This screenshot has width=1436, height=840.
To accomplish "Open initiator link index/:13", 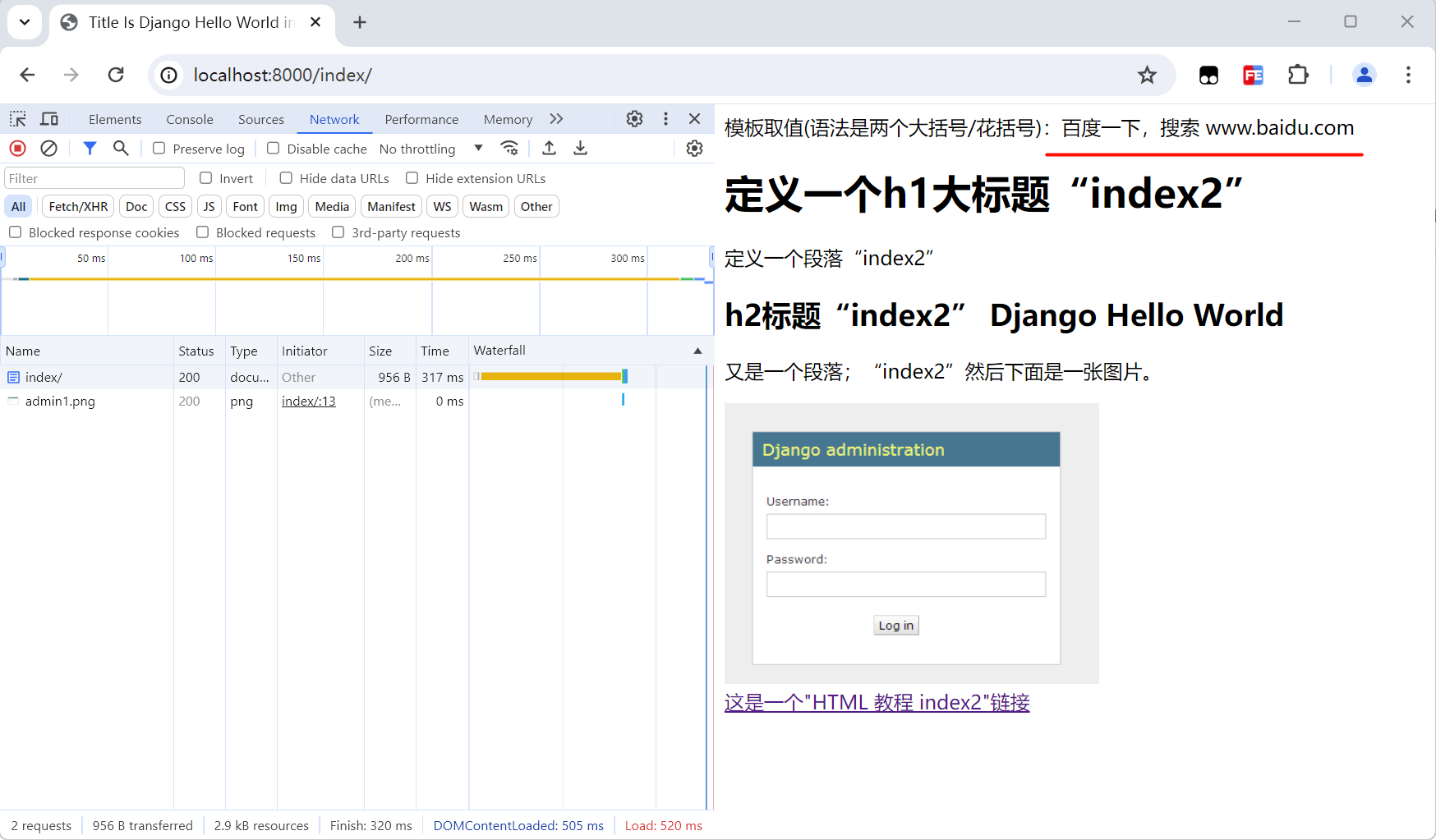I will tap(309, 401).
